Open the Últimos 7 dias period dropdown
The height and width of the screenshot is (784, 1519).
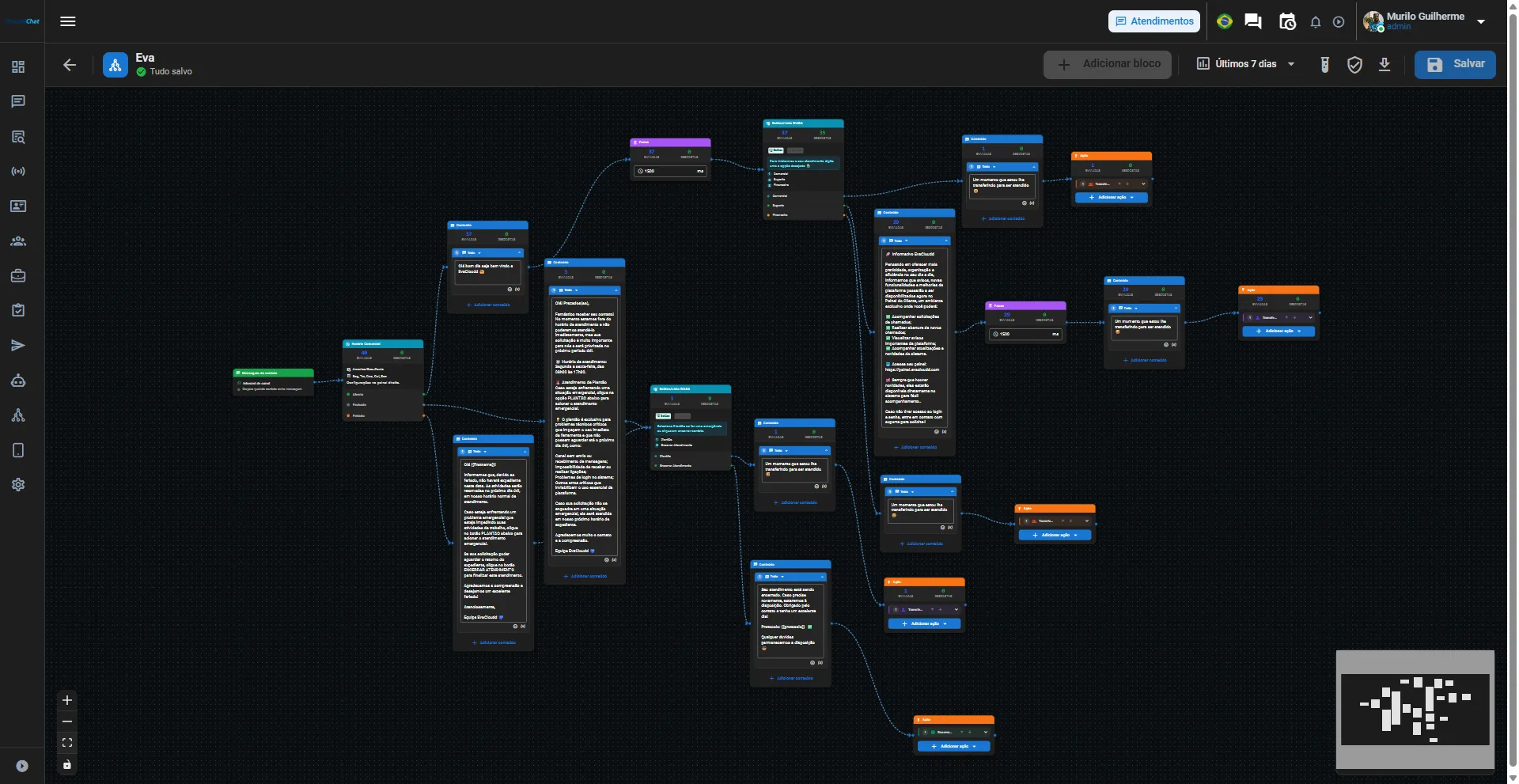1246,64
